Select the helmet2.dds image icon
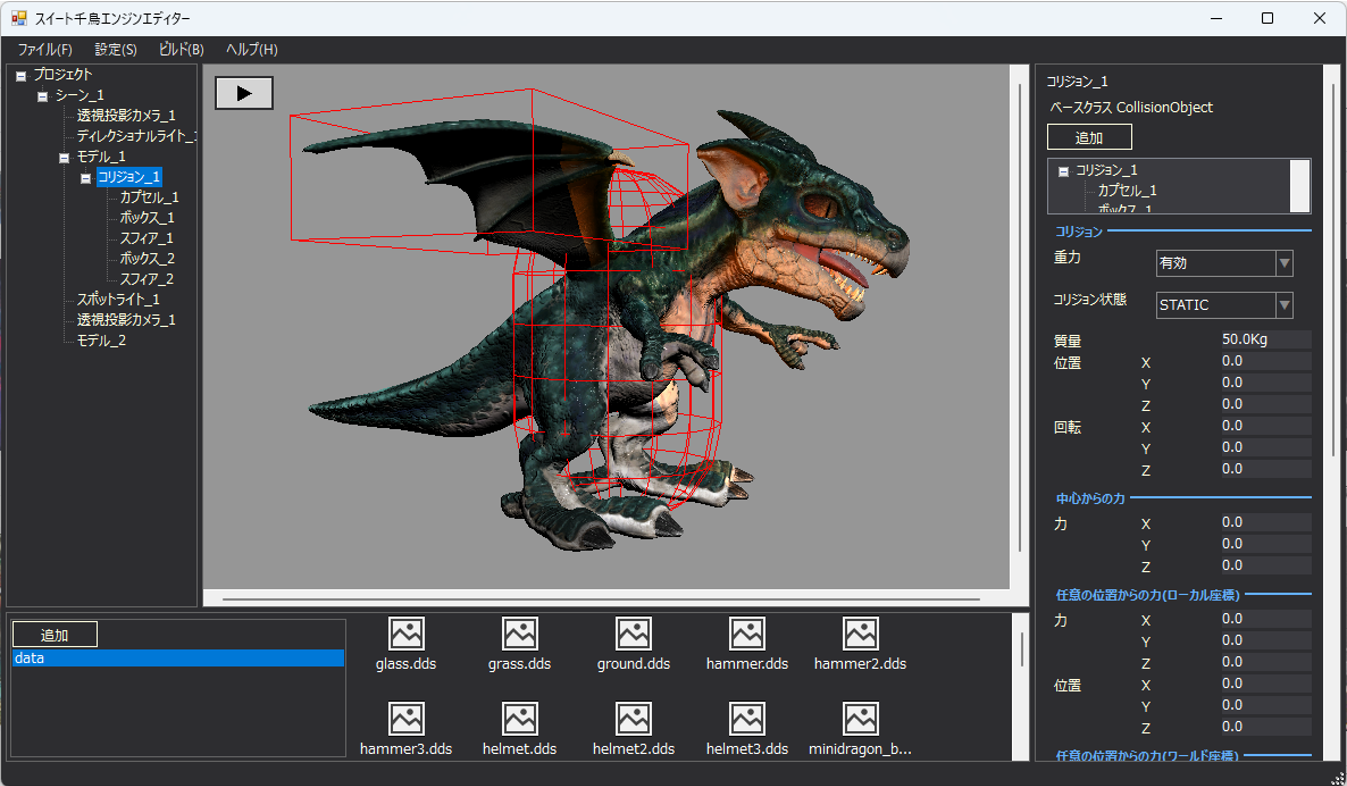This screenshot has height=786, width=1347. click(x=634, y=718)
